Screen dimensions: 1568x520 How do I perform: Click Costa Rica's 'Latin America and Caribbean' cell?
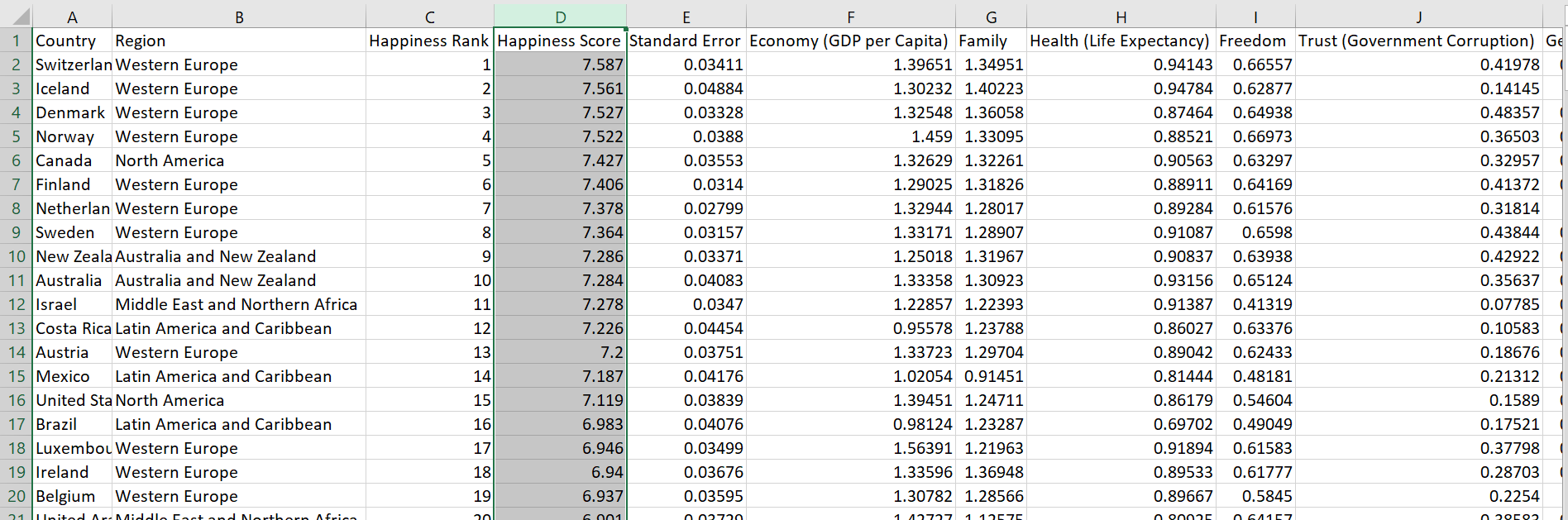(x=239, y=328)
